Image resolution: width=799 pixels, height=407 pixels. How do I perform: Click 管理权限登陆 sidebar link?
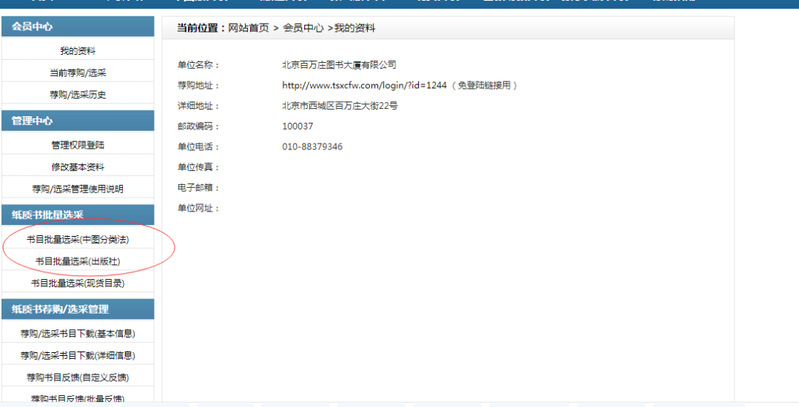(x=77, y=145)
